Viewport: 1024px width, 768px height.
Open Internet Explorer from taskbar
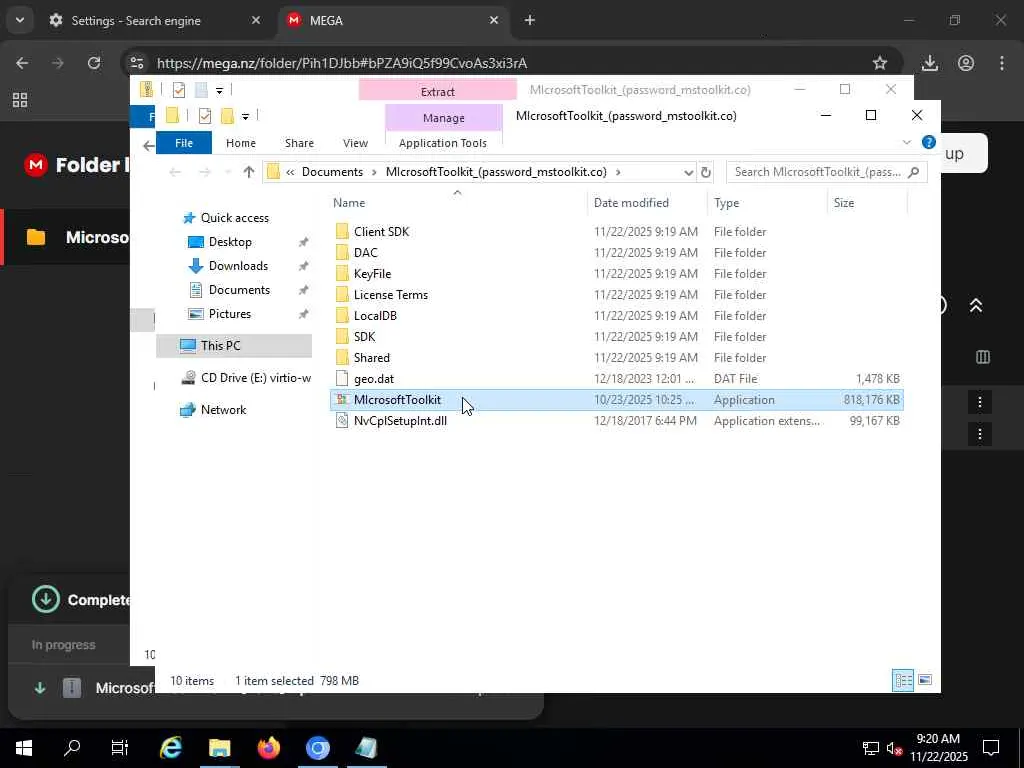[x=170, y=748]
